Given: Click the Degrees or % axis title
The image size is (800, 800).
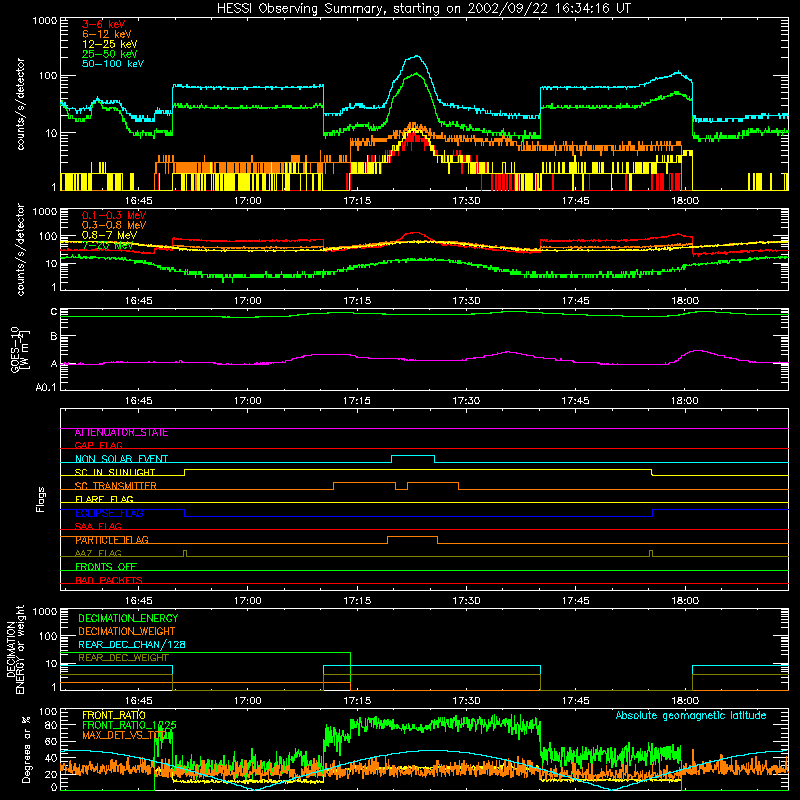Looking at the screenshot, I should (x=27, y=749).
